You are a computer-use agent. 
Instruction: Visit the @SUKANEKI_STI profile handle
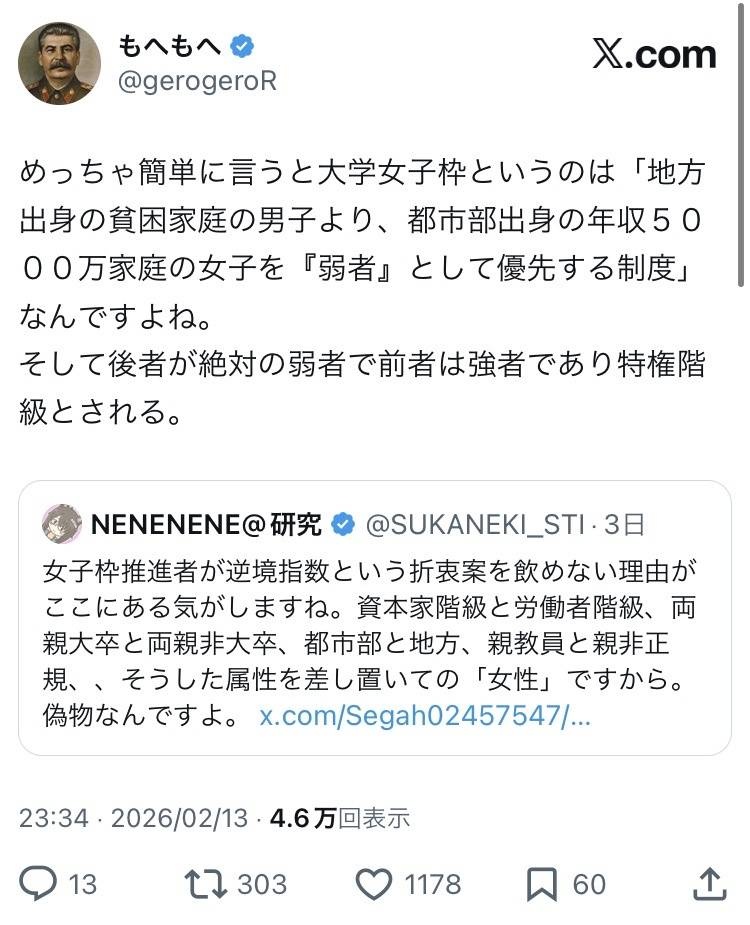[476, 523]
